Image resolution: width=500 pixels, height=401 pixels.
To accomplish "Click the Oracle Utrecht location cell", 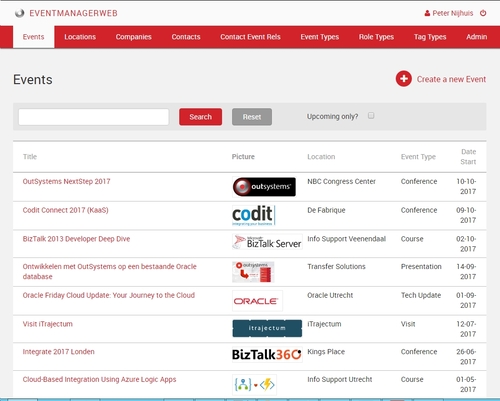I will point(330,295).
